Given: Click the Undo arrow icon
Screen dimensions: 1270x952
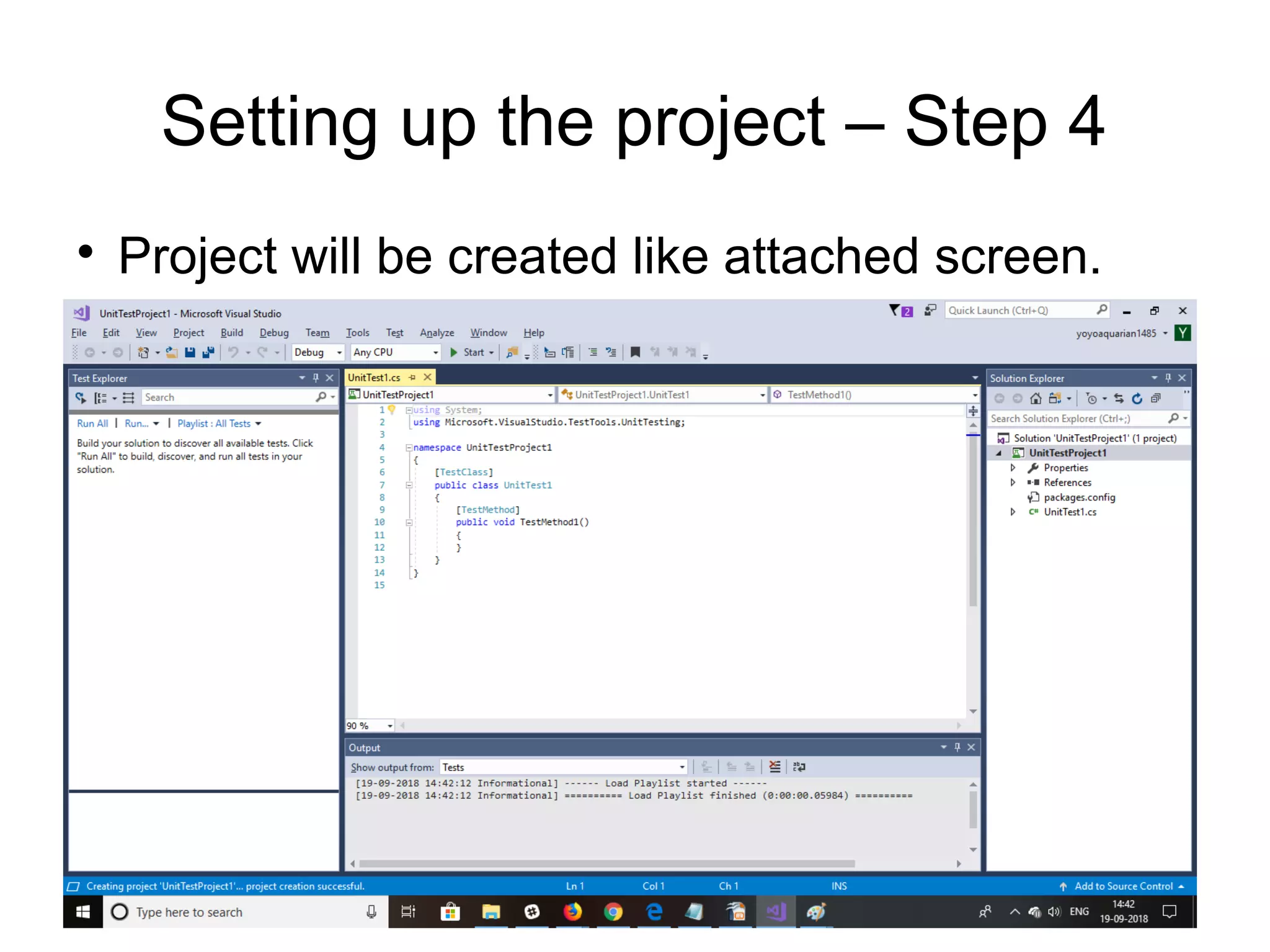Looking at the screenshot, I should (x=233, y=352).
